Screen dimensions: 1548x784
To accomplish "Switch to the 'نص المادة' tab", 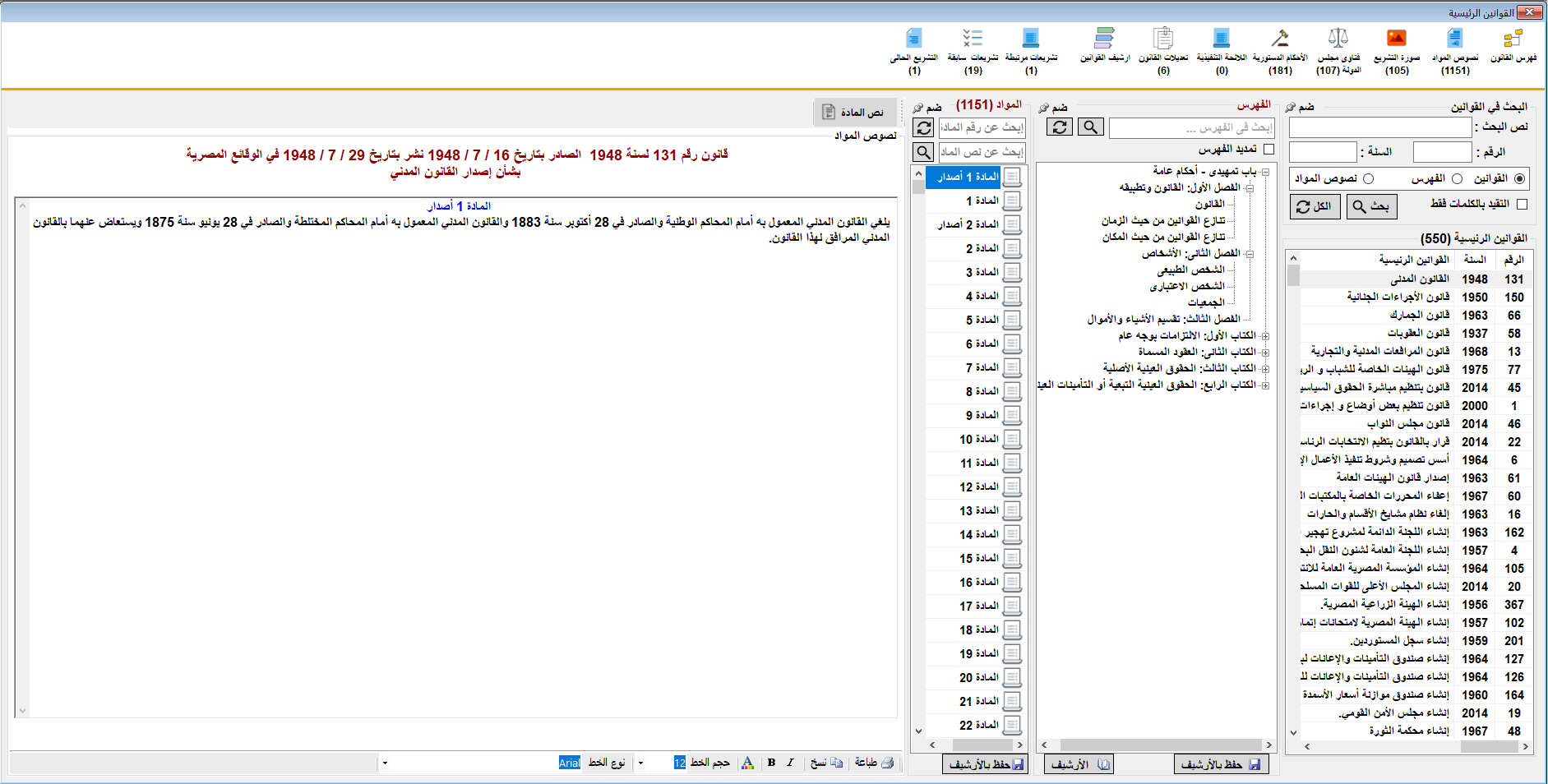I will (x=854, y=113).
